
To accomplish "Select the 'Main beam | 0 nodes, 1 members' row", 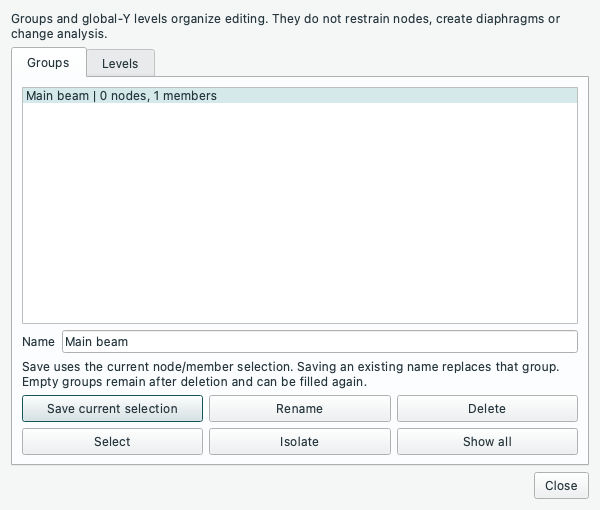I will tap(300, 96).
